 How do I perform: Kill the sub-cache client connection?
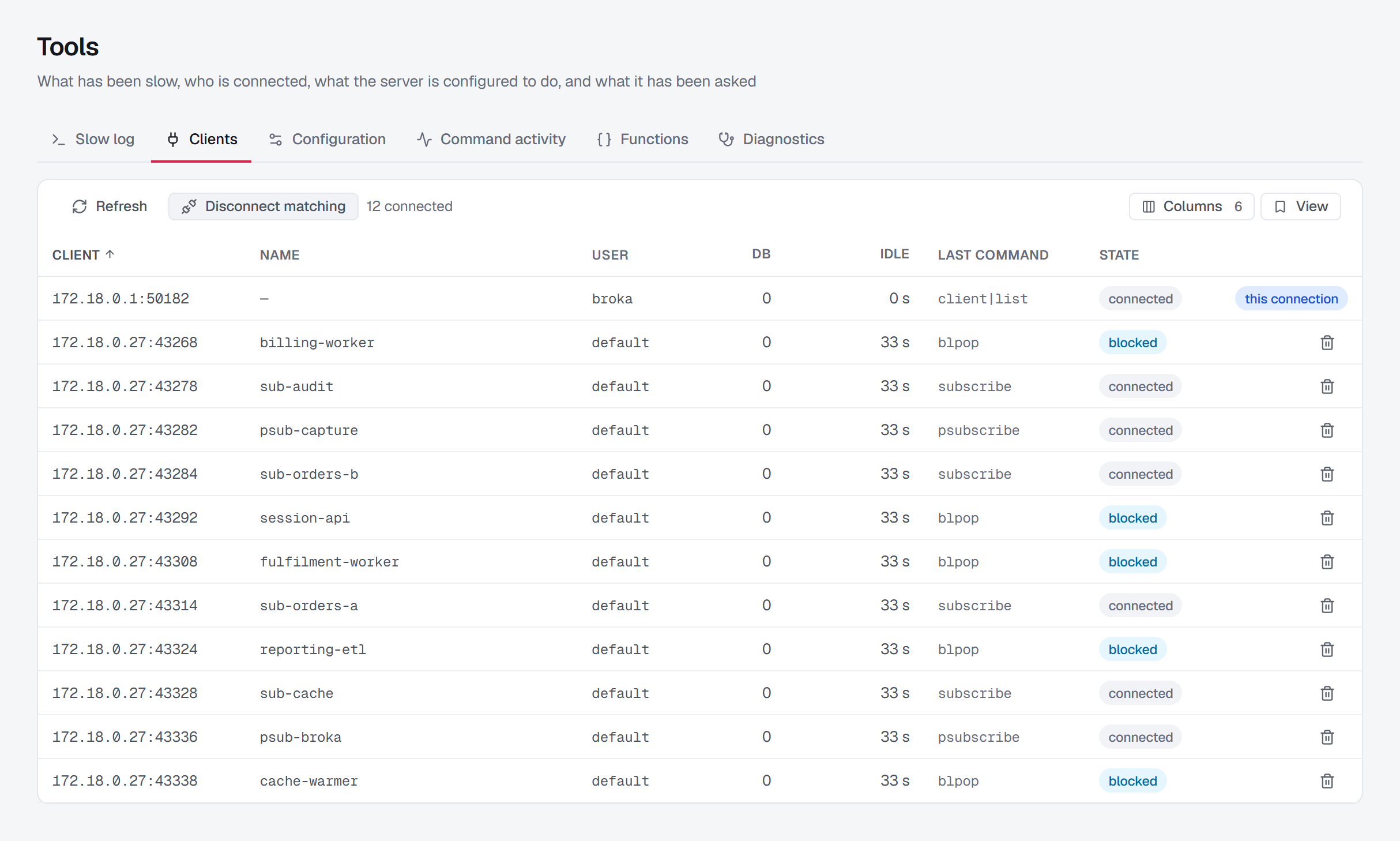[x=1327, y=693]
